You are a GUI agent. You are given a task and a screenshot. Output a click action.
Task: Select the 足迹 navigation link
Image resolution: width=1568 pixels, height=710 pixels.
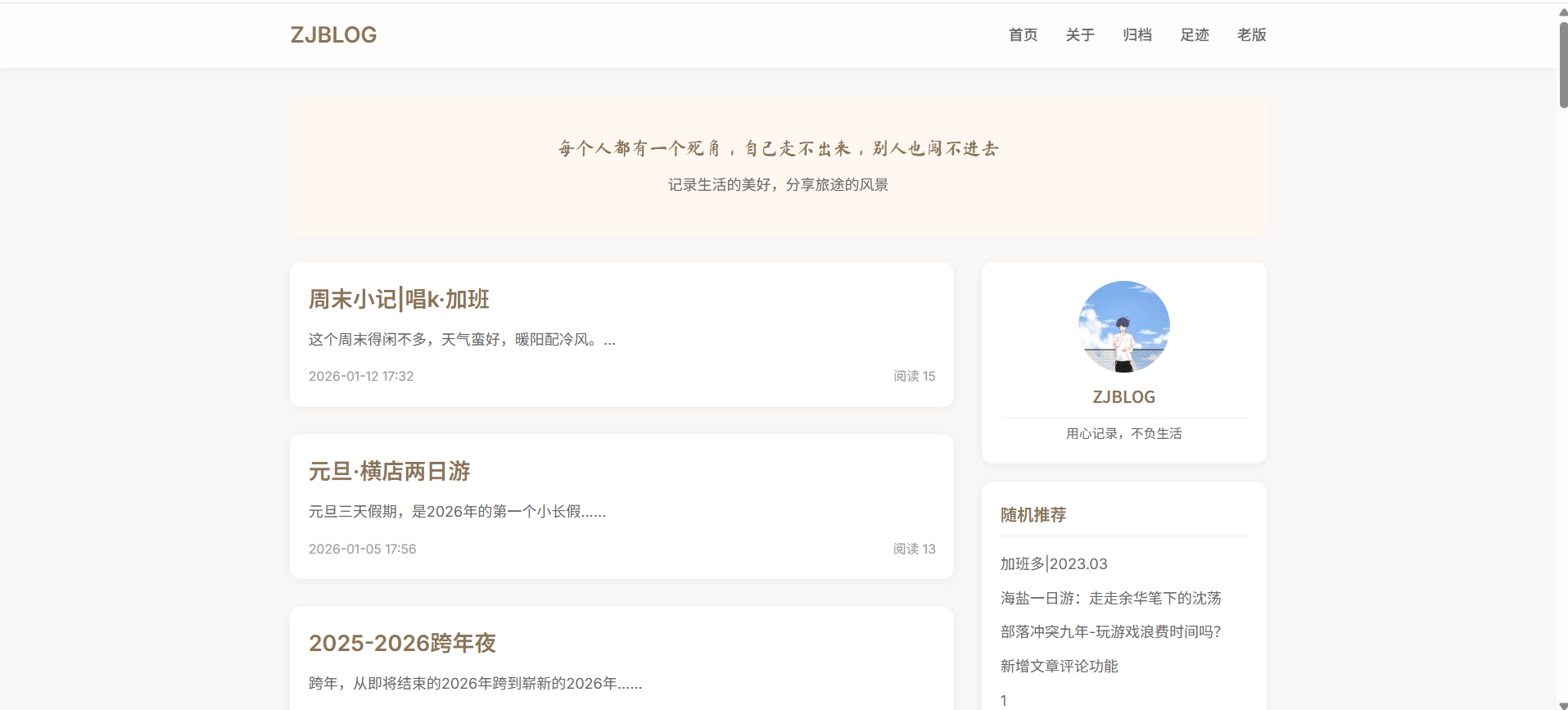pos(1195,35)
